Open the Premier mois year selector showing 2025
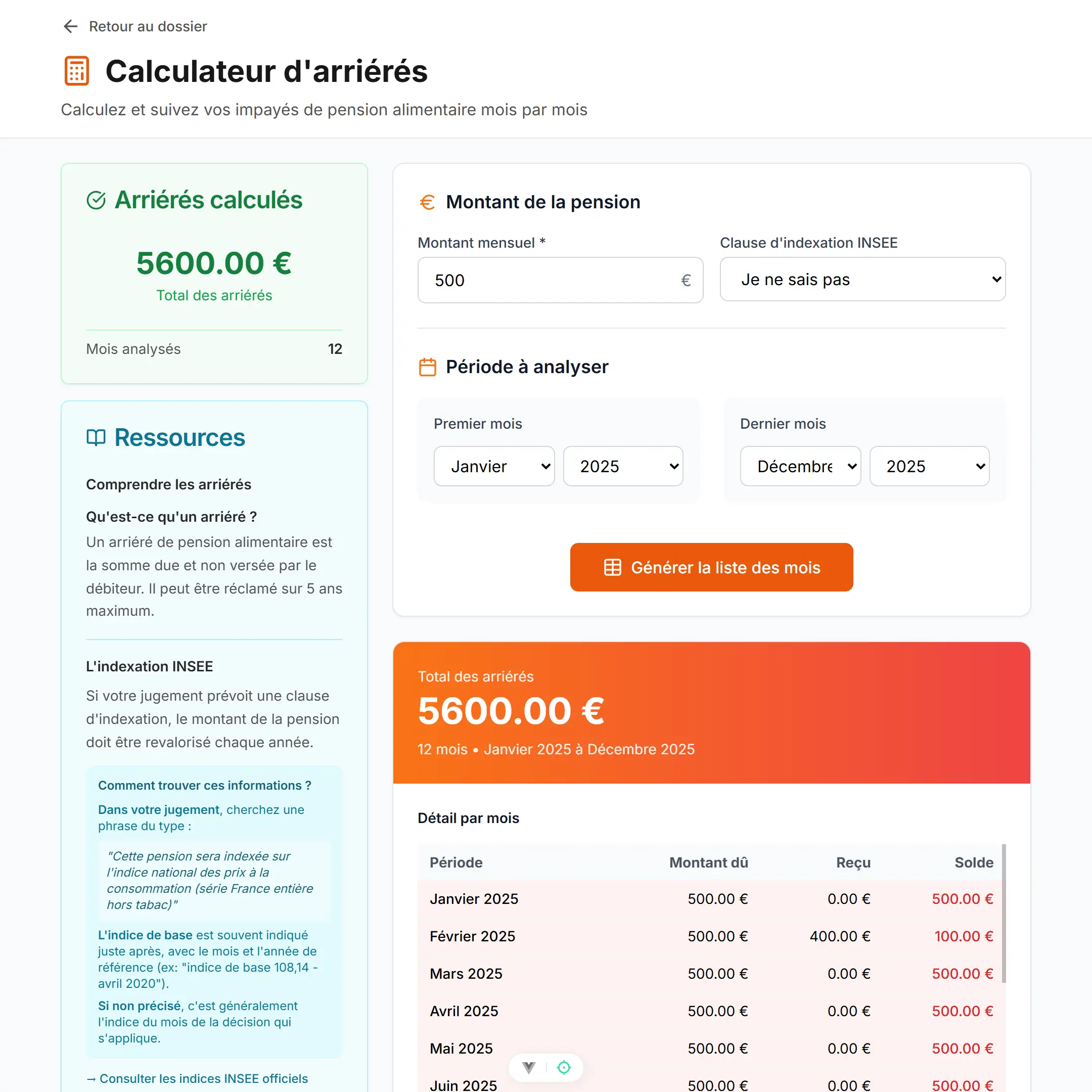Screen dimensions: 1092x1092 pyautogui.click(x=623, y=466)
